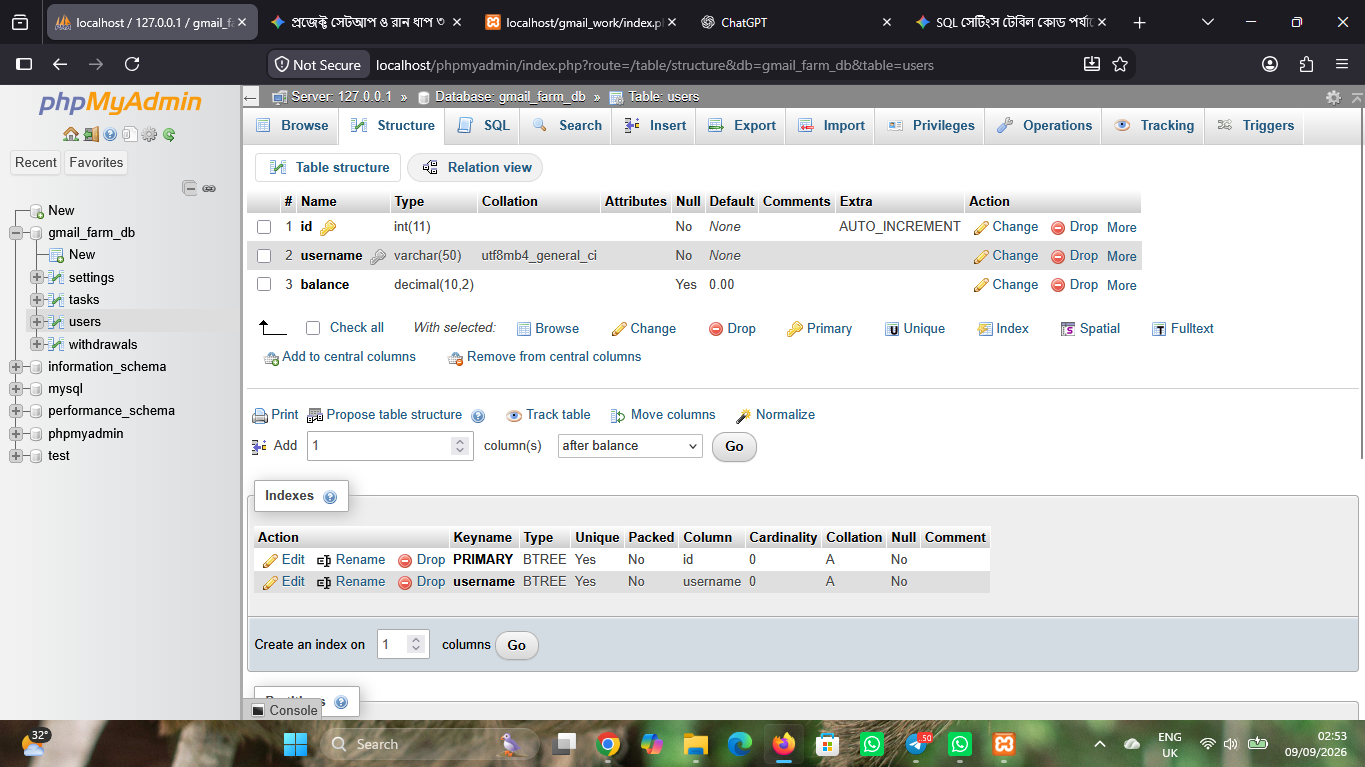
Task: Open Telegram from the taskbar
Action: (x=917, y=744)
